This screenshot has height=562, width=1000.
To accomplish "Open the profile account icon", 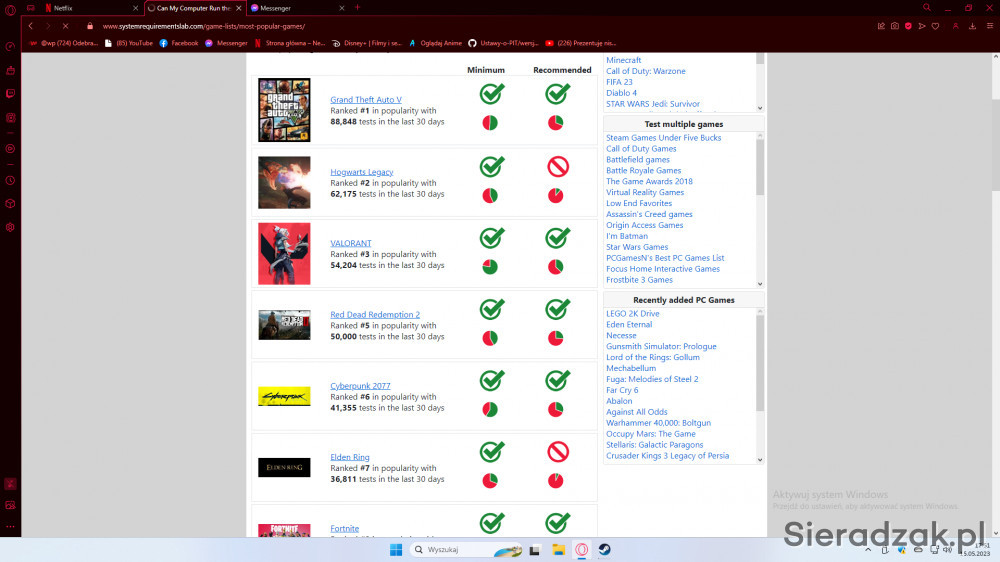I will coord(955,26).
